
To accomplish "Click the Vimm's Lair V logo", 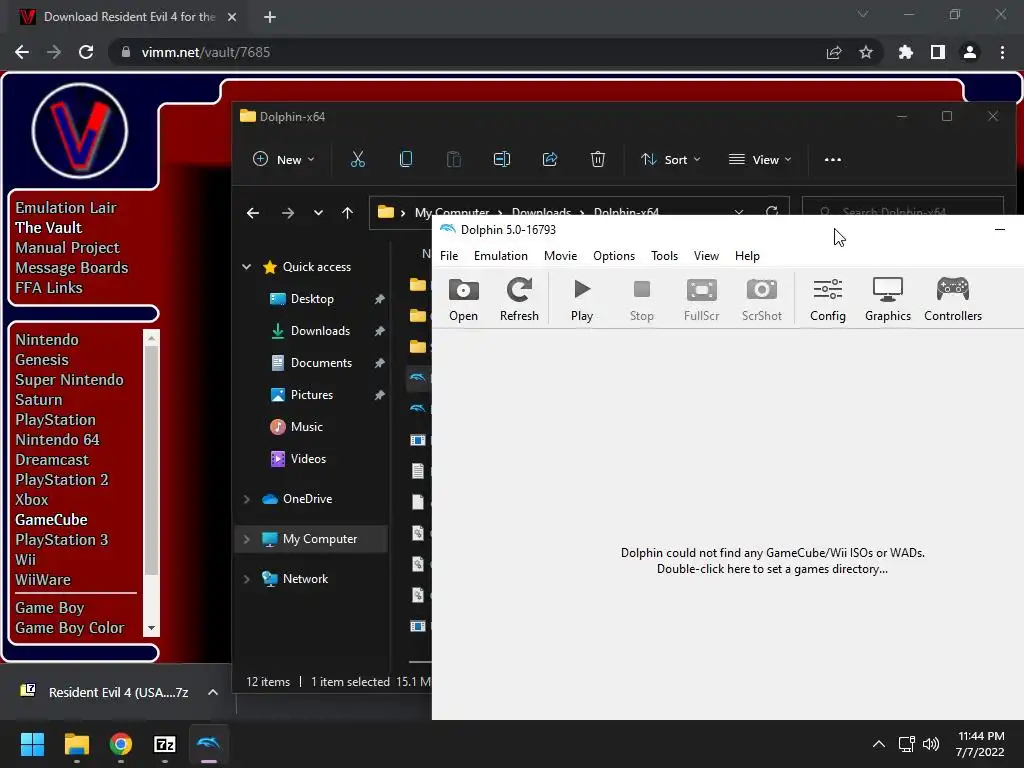I will [x=80, y=131].
